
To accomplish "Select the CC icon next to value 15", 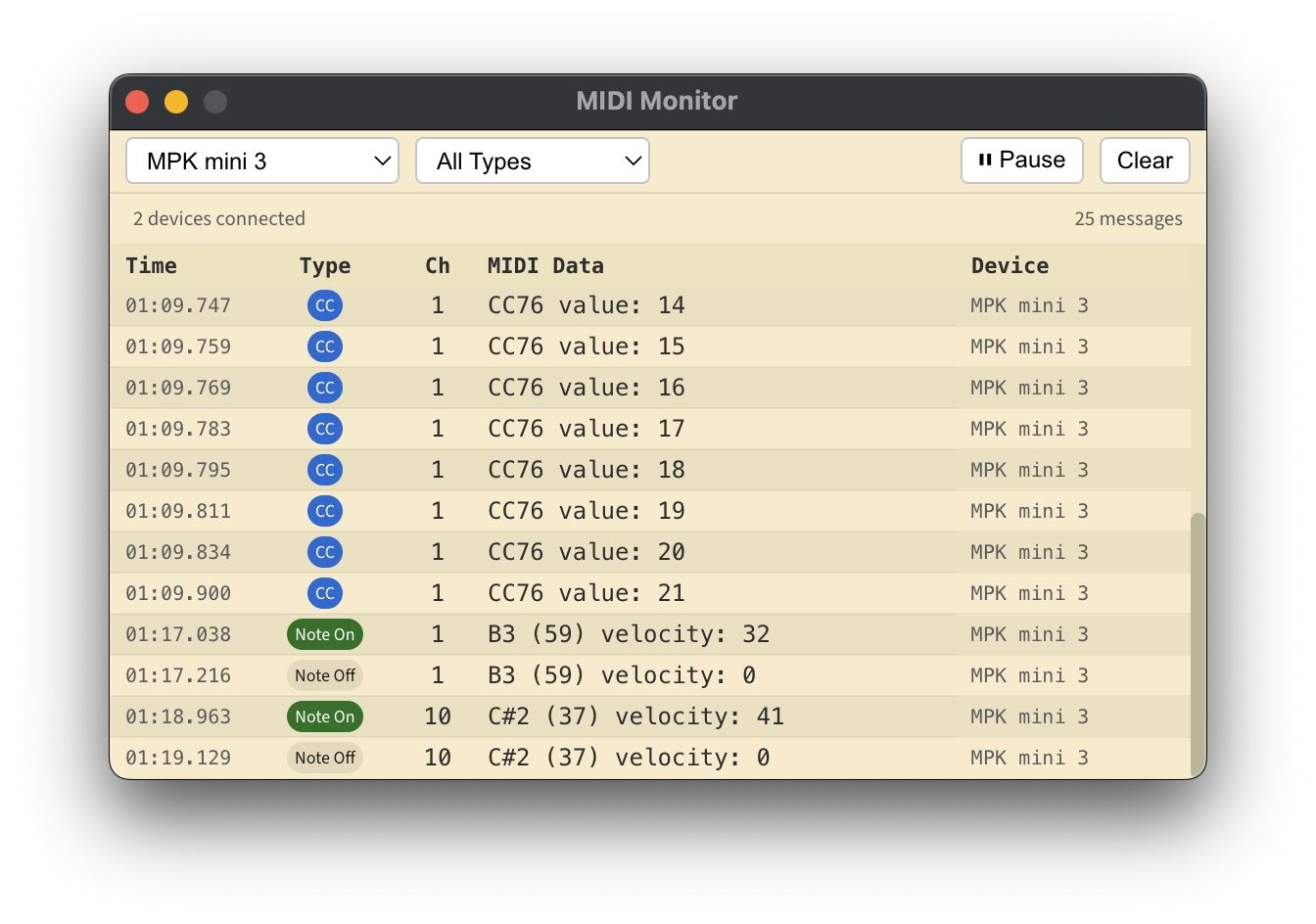I will [324, 346].
